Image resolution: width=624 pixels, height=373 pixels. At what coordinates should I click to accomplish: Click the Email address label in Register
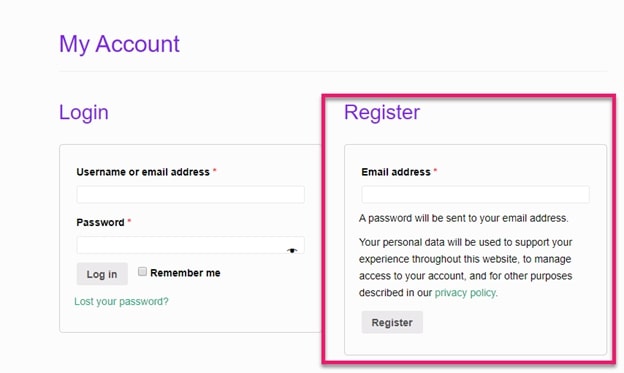pyautogui.click(x=396, y=172)
